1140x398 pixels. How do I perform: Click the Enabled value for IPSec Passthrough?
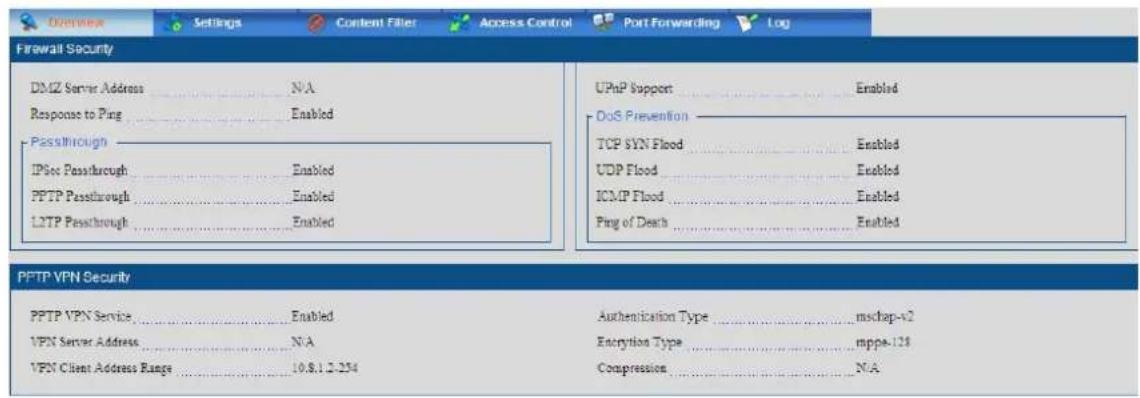[313, 170]
